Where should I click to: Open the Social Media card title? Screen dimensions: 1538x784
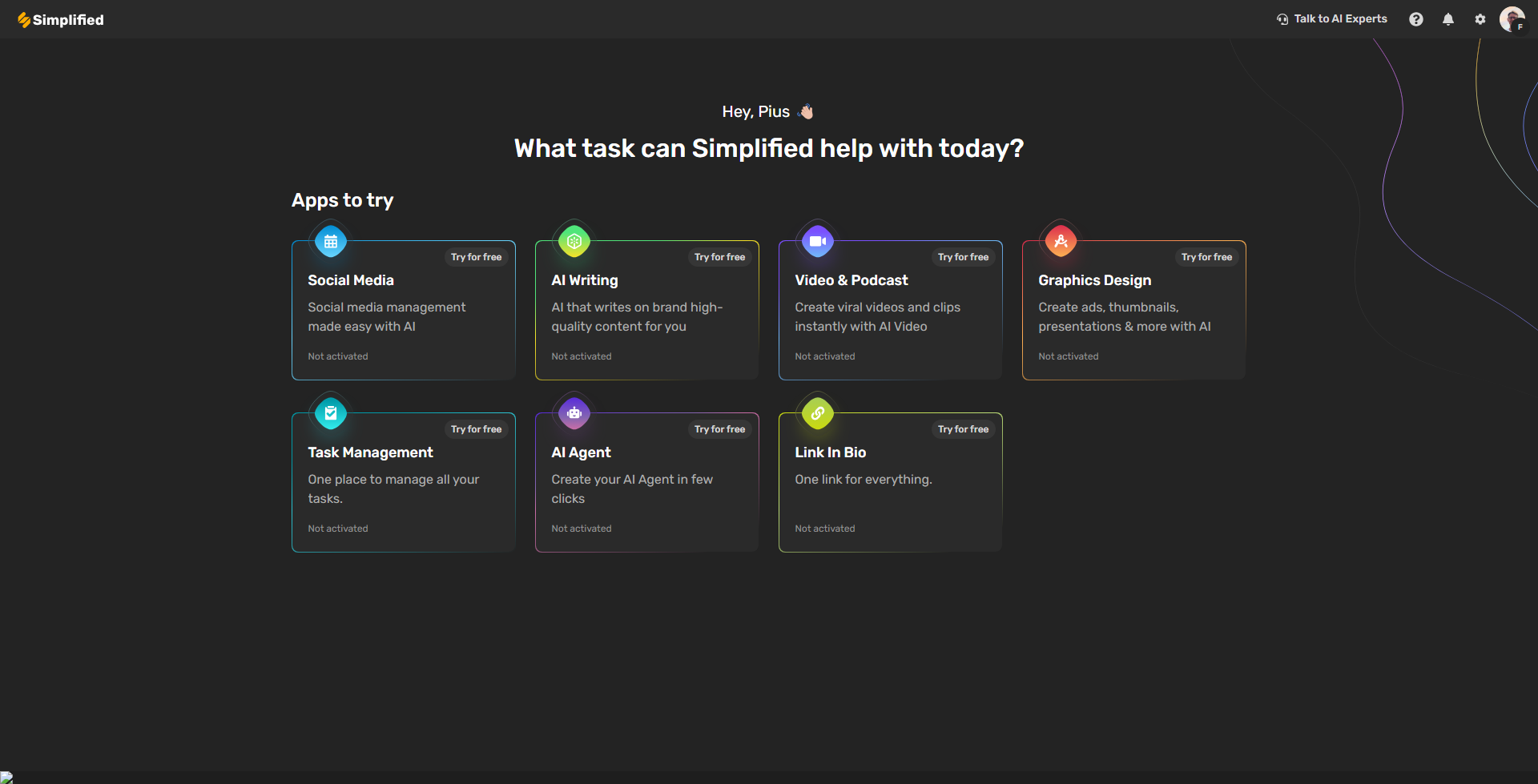click(351, 280)
